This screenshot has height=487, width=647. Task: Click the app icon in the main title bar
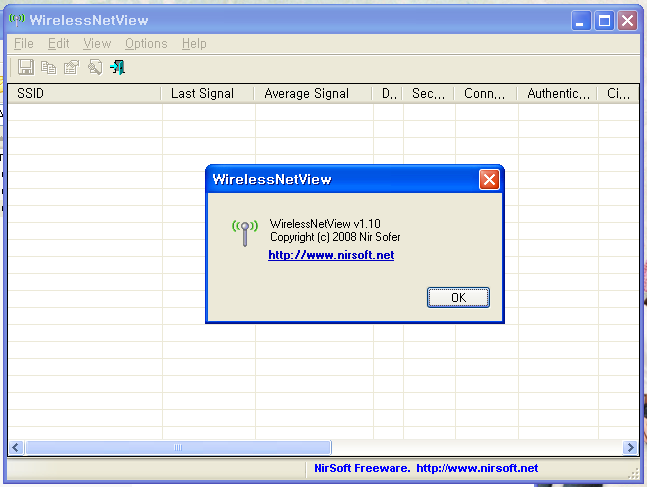[x=17, y=19]
